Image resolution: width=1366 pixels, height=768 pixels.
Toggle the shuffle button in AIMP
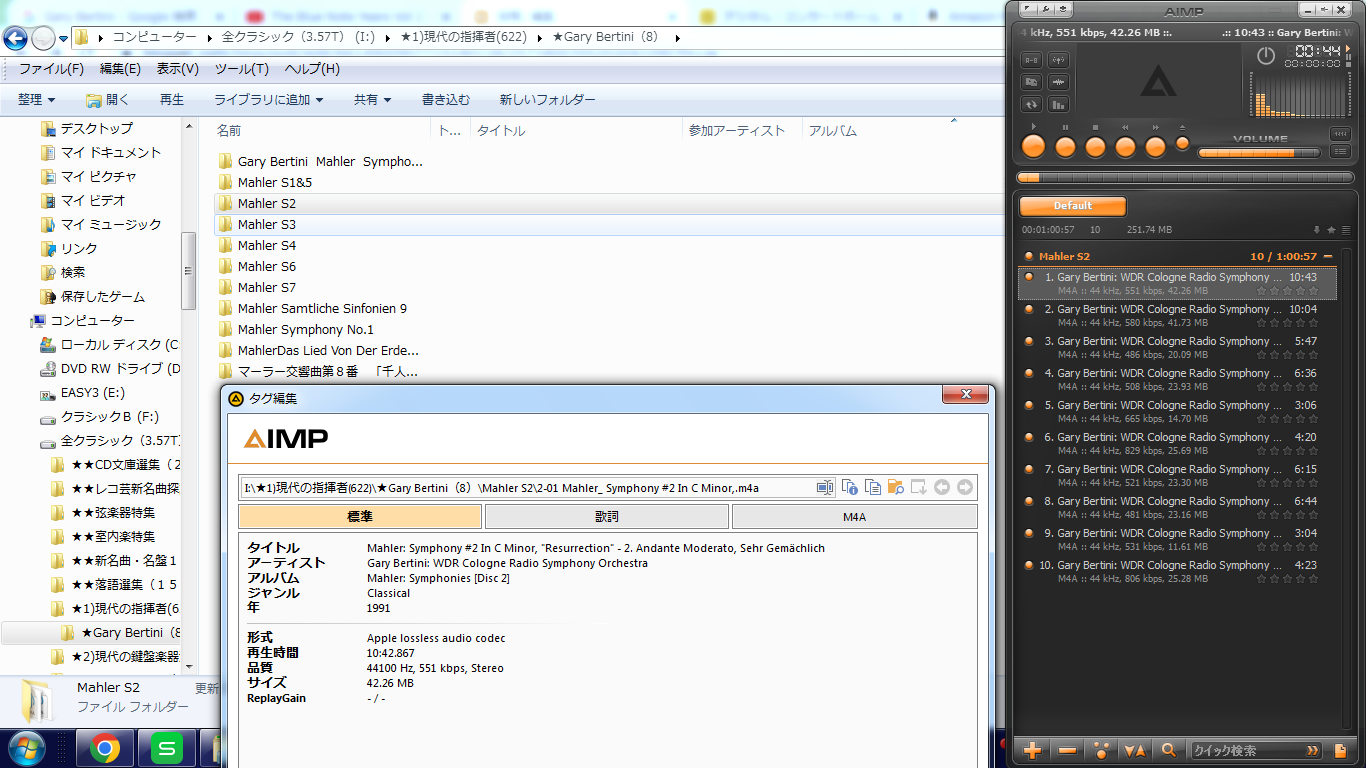coord(1032,82)
